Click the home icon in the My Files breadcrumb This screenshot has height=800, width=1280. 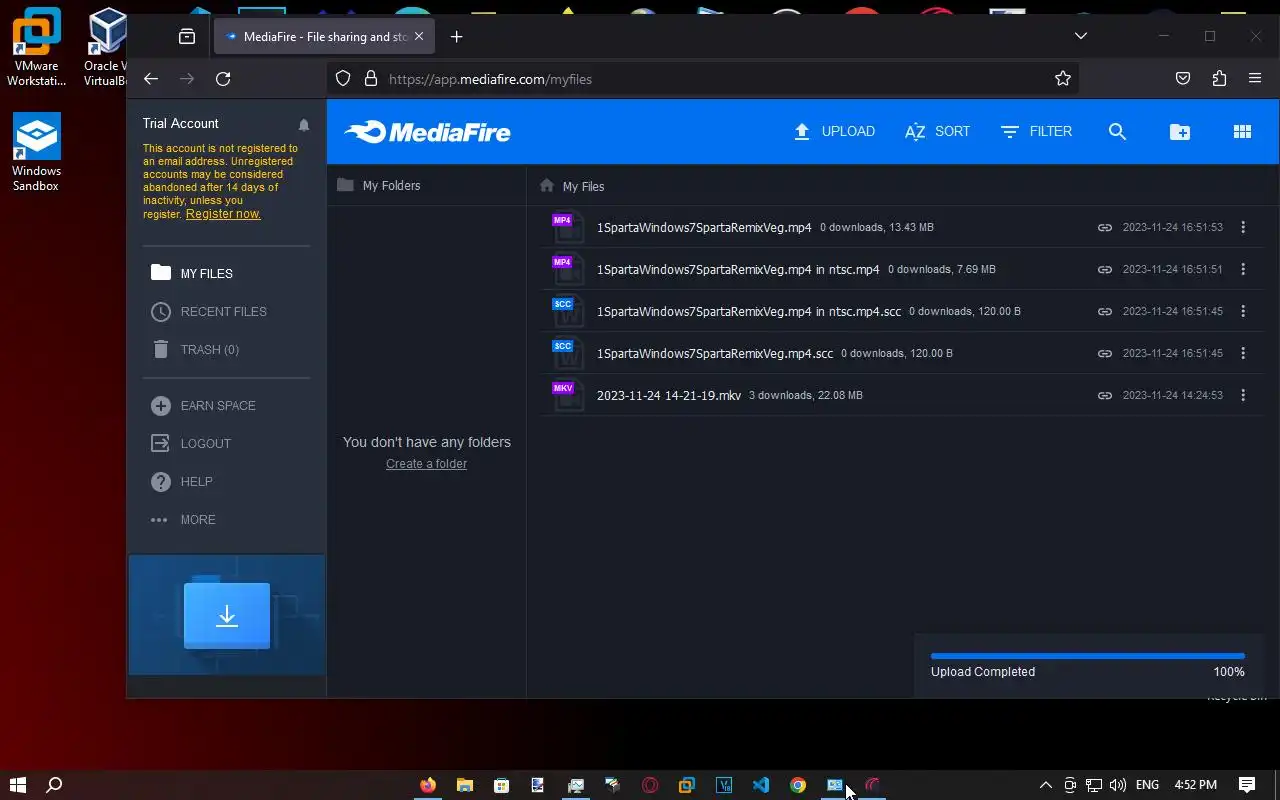pyautogui.click(x=546, y=186)
